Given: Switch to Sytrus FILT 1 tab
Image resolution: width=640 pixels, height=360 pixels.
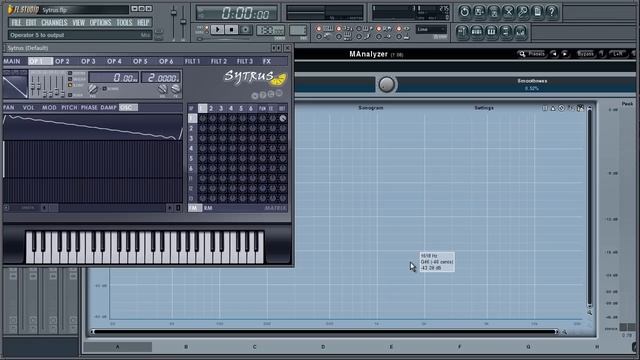Looking at the screenshot, I should [x=193, y=61].
